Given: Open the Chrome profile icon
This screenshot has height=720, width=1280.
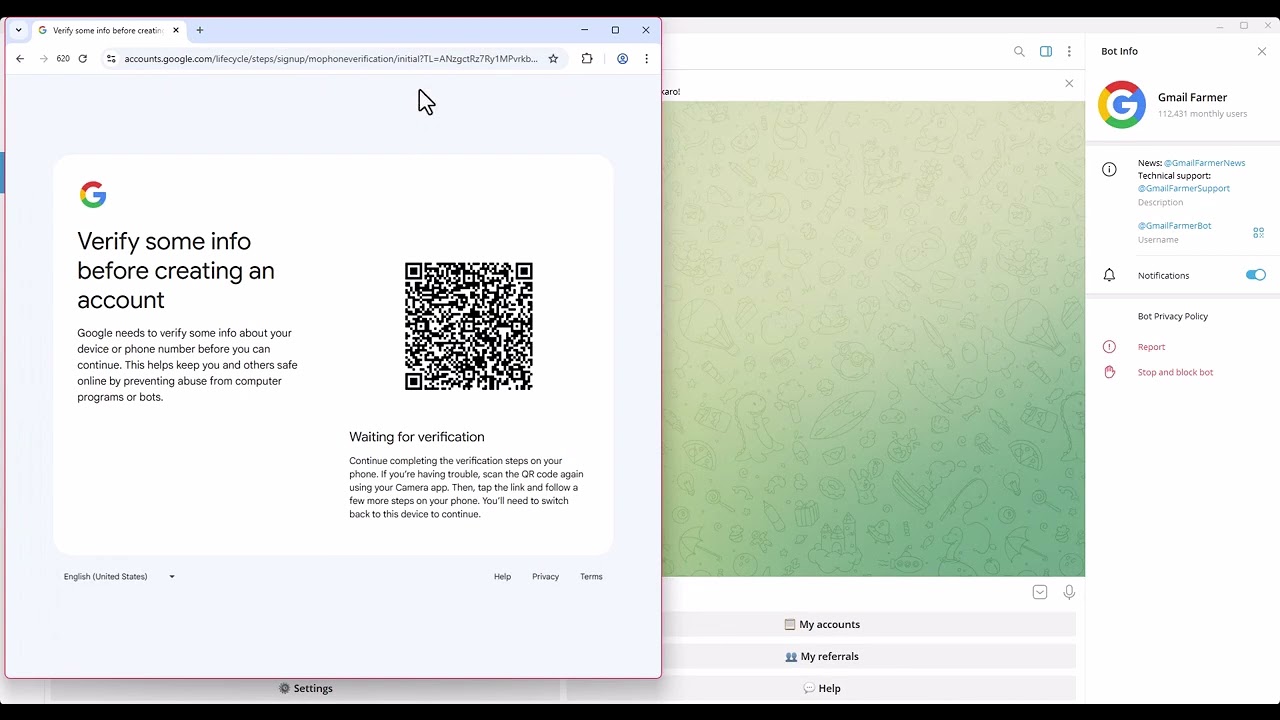Looking at the screenshot, I should (622, 59).
